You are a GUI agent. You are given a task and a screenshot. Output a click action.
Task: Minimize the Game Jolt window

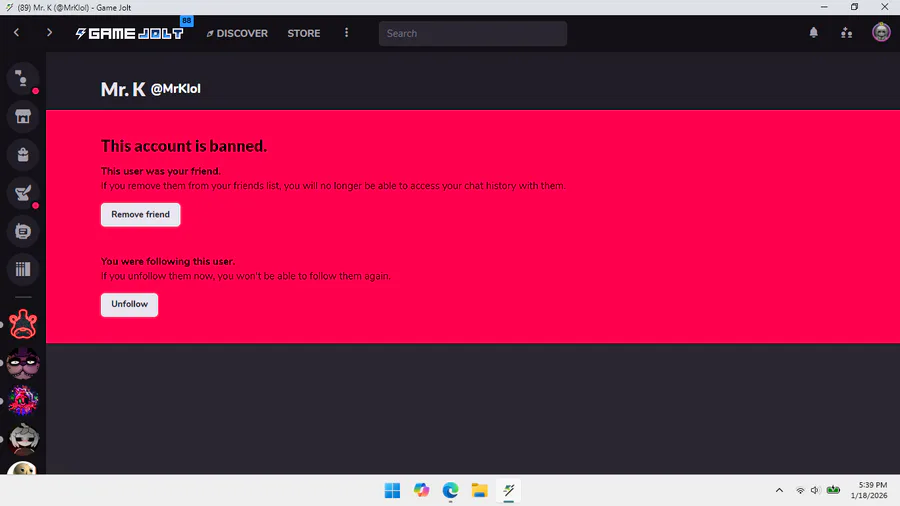824,7
